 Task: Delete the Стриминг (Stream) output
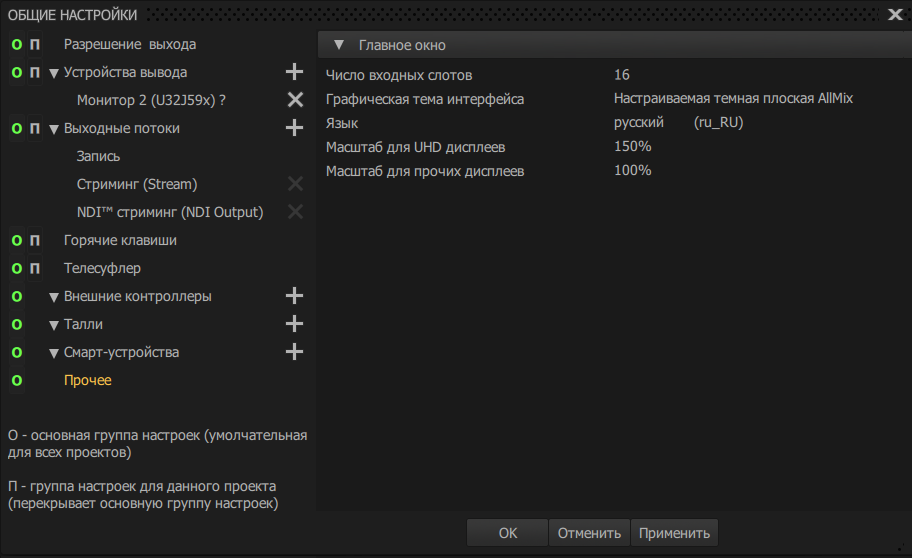pyautogui.click(x=295, y=184)
